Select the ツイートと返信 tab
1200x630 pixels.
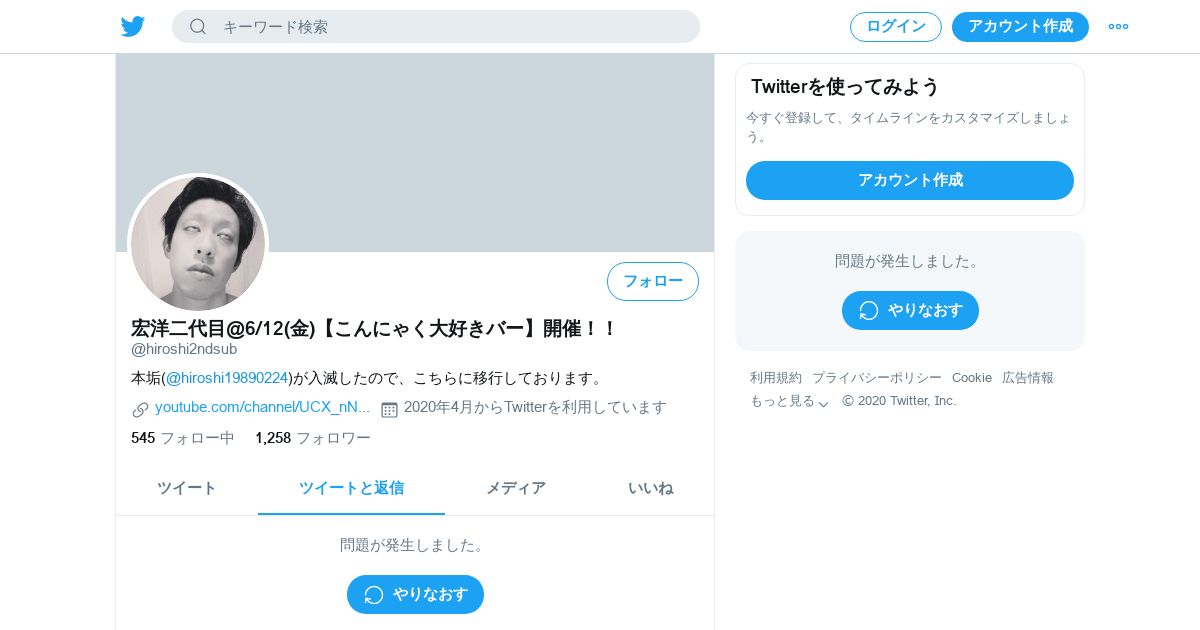pyautogui.click(x=351, y=488)
